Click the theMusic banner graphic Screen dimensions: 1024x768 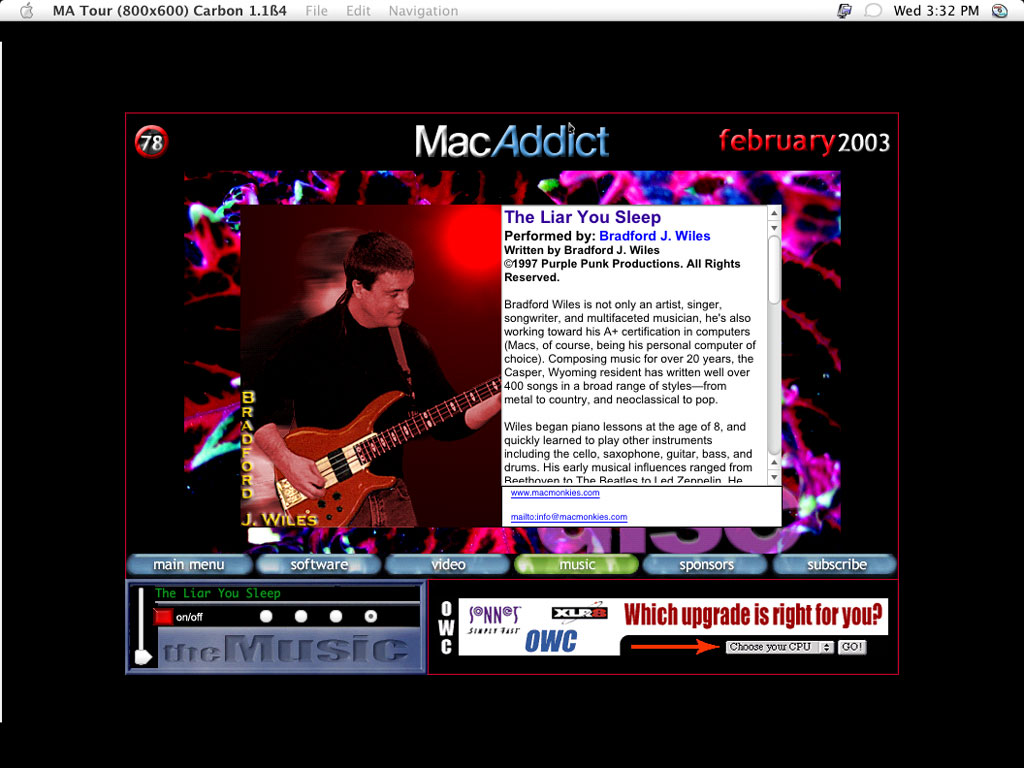click(290, 650)
